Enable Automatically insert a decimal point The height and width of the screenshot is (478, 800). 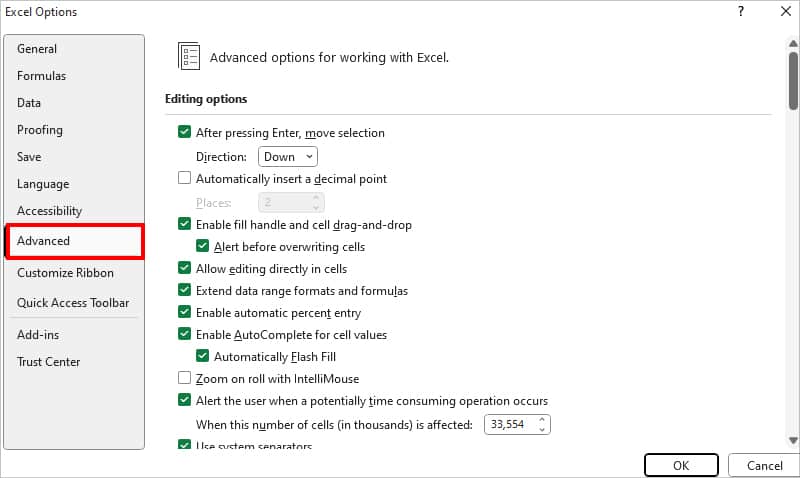(x=184, y=178)
